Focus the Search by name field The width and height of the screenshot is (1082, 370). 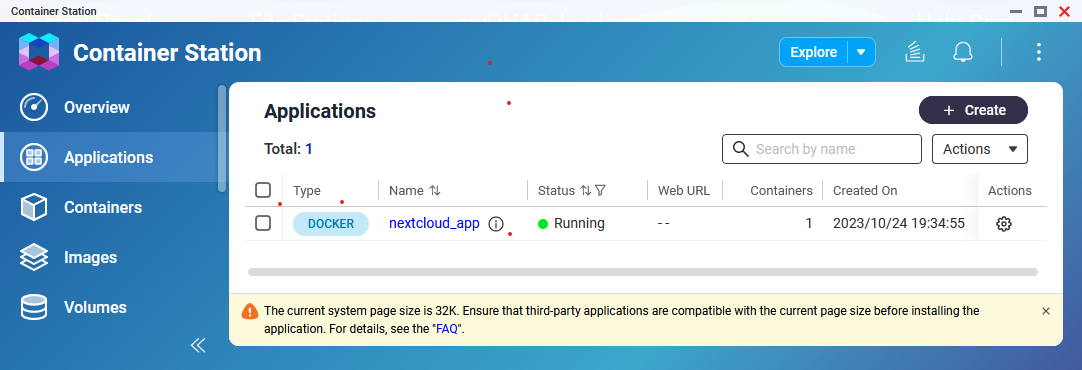click(x=822, y=149)
